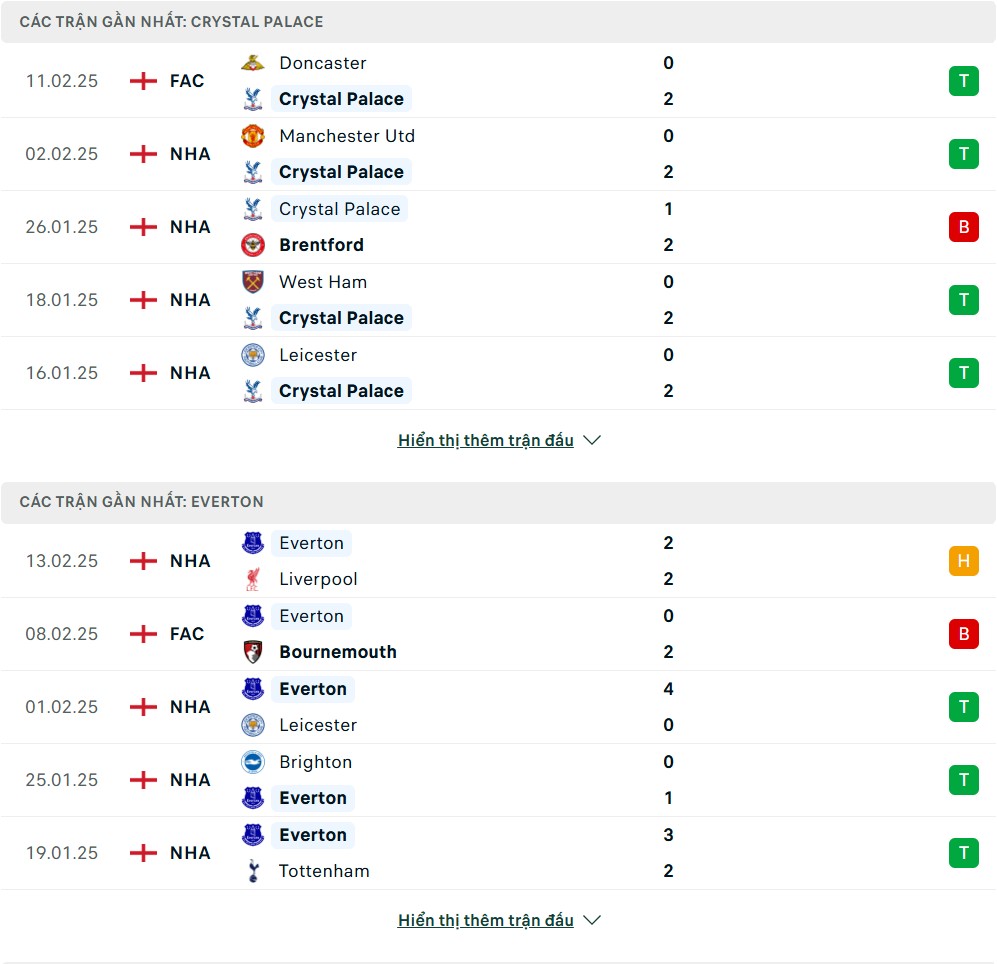Click the Brentford bee logo
997x964 pixels.
click(x=253, y=245)
